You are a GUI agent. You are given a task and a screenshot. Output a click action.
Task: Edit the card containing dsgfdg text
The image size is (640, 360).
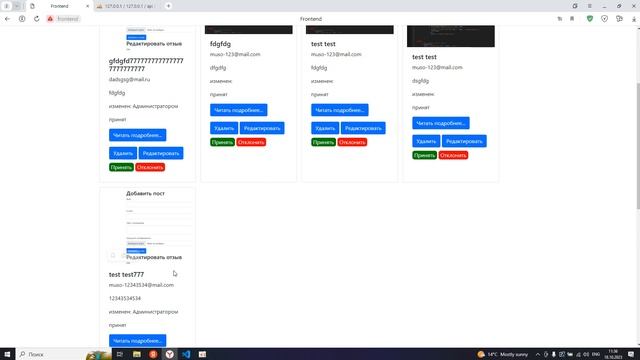(x=464, y=141)
